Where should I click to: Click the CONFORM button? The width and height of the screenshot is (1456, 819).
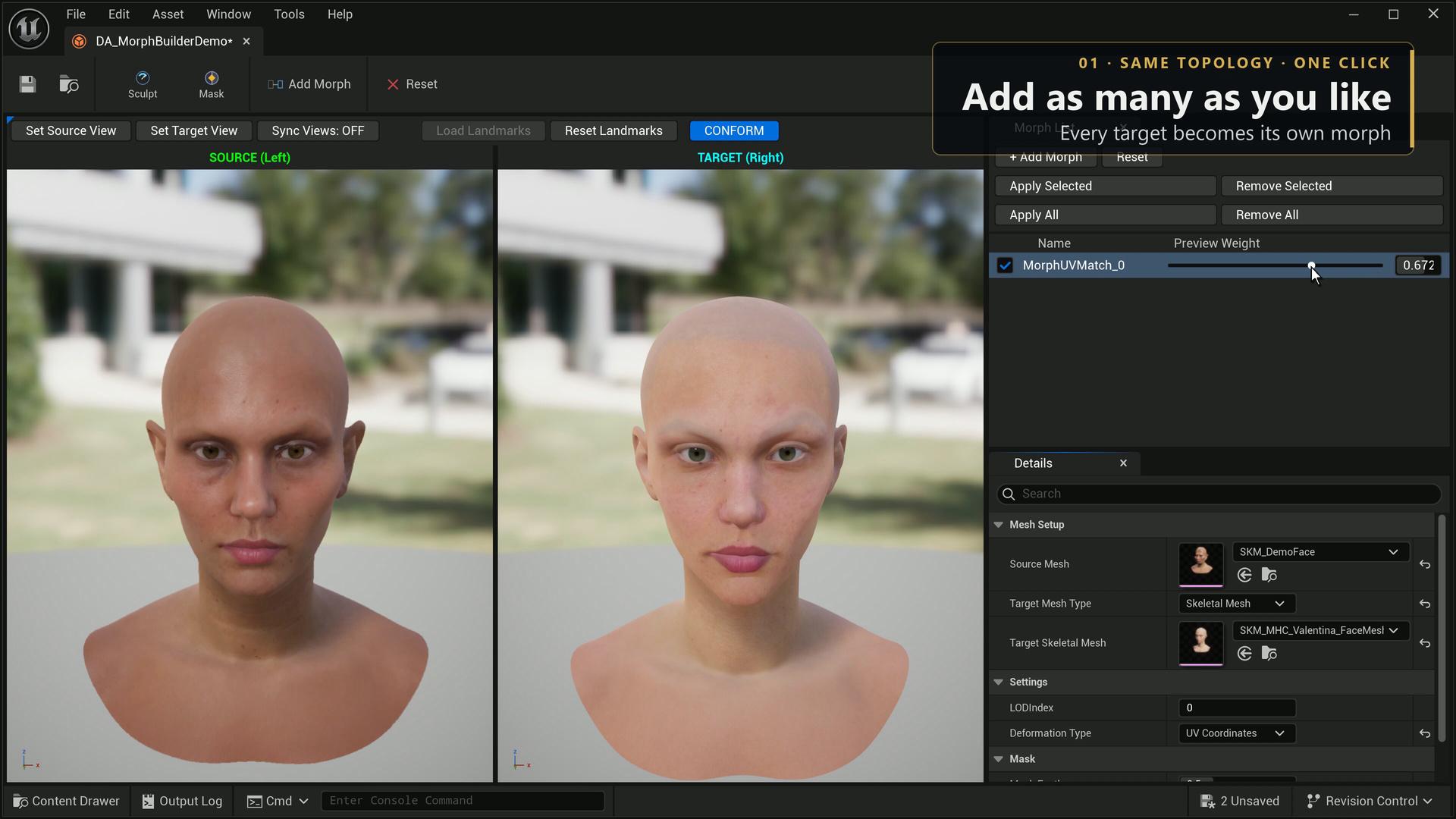[x=734, y=130]
